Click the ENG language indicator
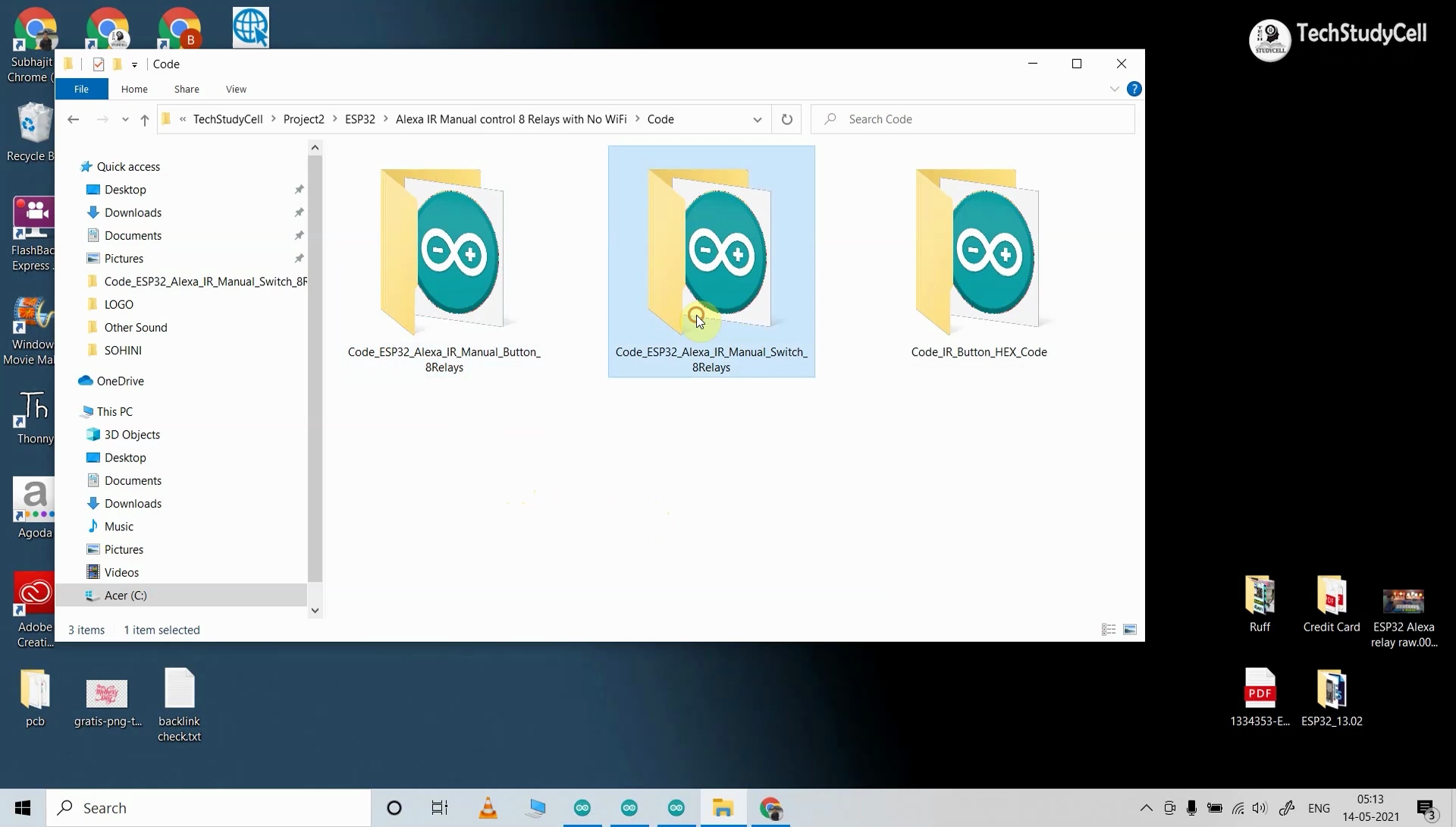Screen dimensions: 1456x827 1319,808
